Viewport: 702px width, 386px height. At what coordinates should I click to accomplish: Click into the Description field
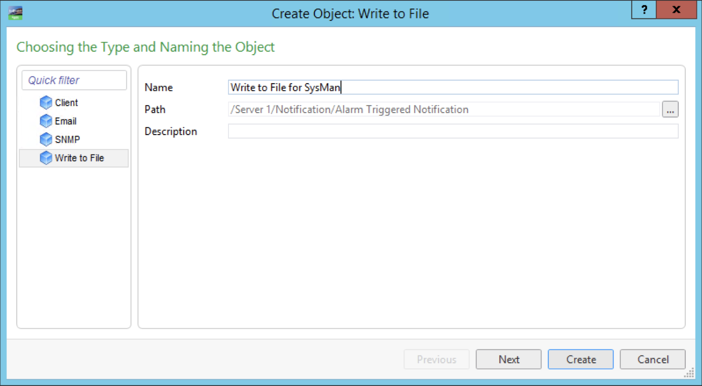453,131
